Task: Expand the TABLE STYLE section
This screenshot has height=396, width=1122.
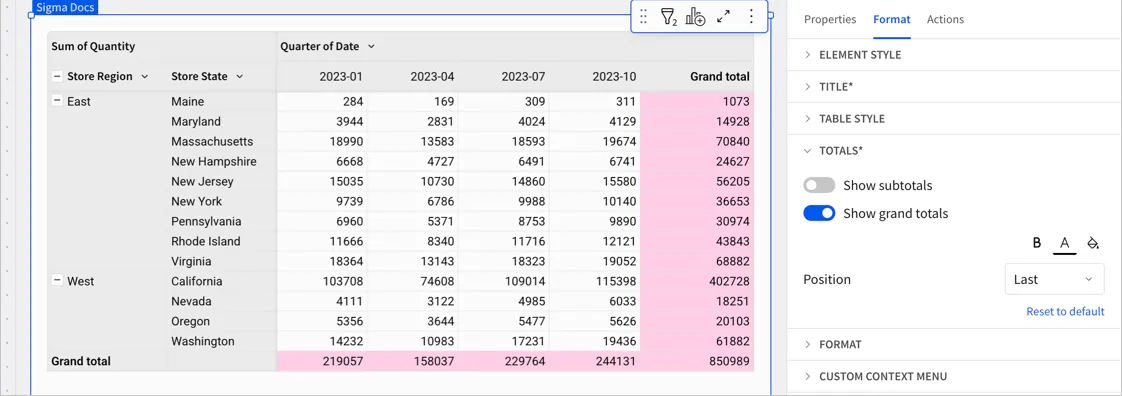Action: [x=955, y=119]
